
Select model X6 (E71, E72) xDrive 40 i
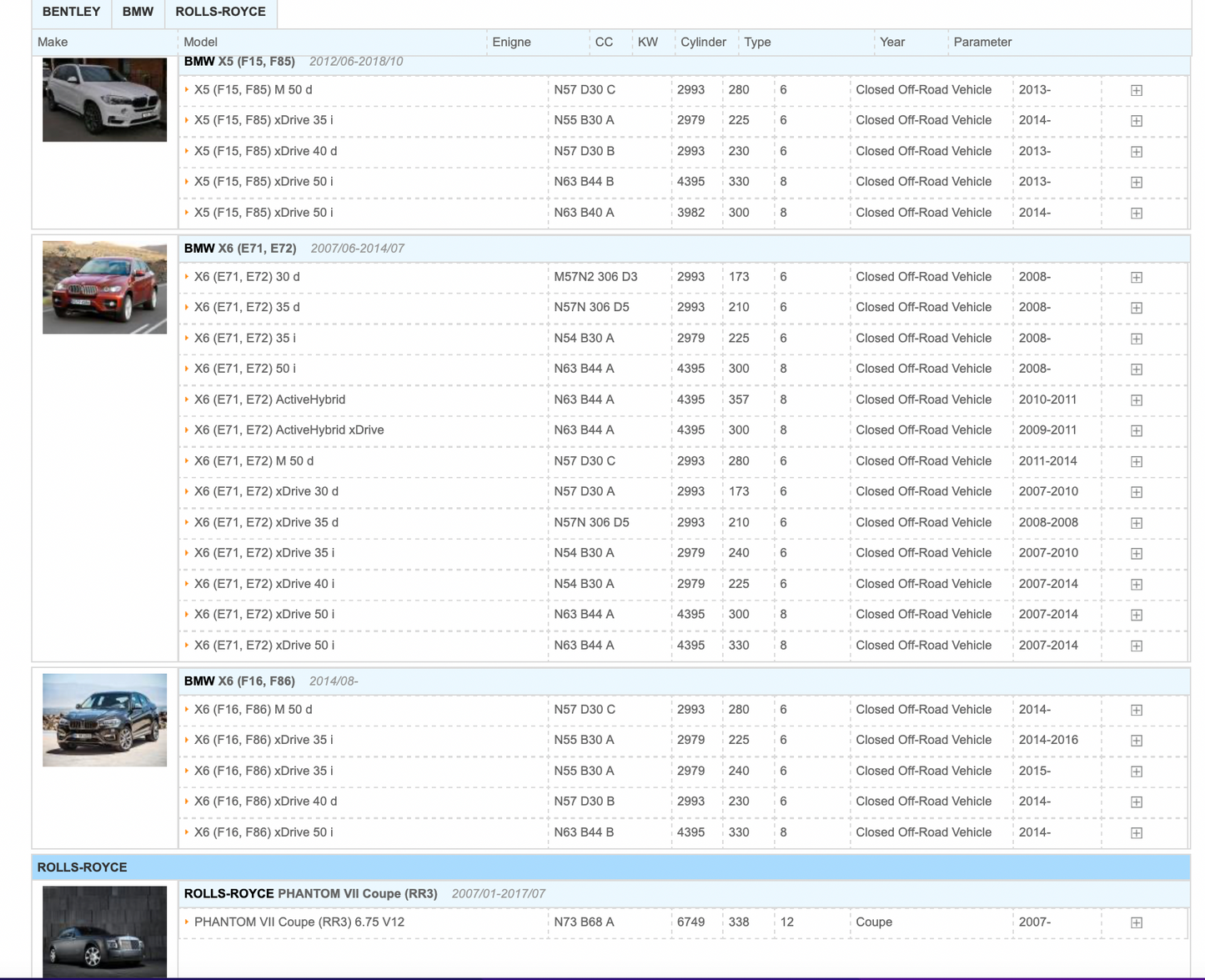click(x=264, y=584)
